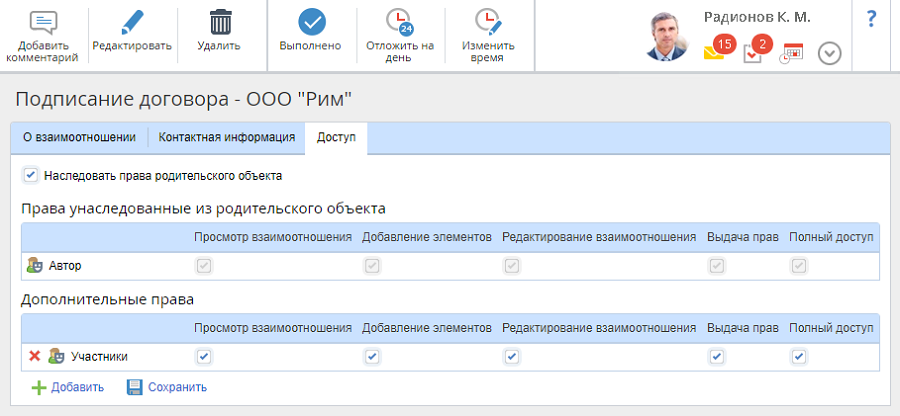This screenshot has height=416, width=900.
Task: Uncheck Участники view relationship checkbox
Action: [x=204, y=356]
